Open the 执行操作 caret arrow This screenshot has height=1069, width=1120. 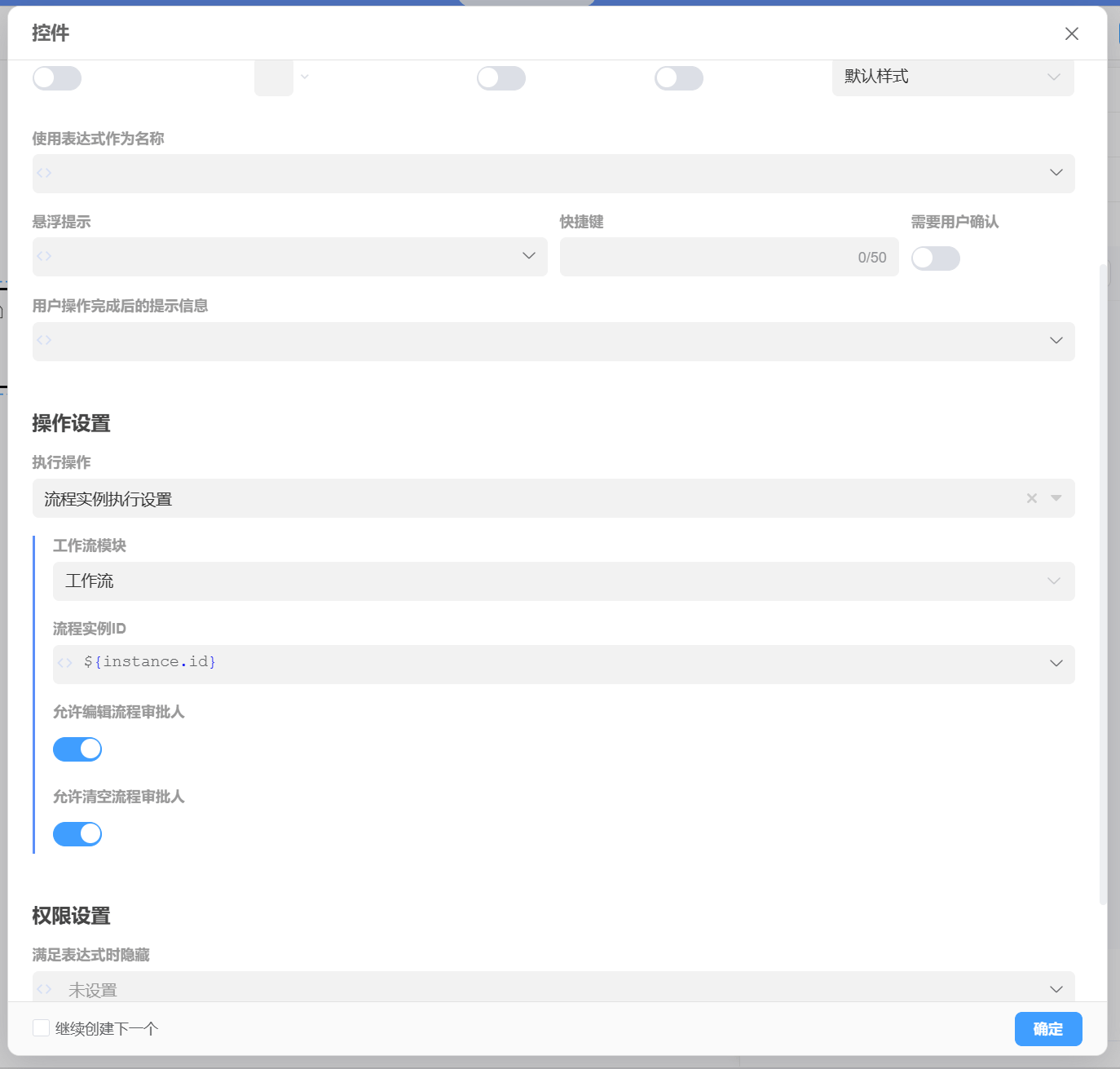1056,498
